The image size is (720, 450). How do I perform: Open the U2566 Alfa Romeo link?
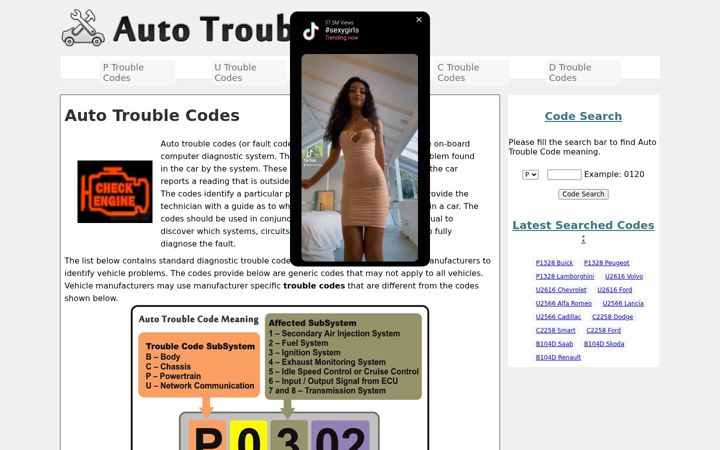tap(564, 304)
